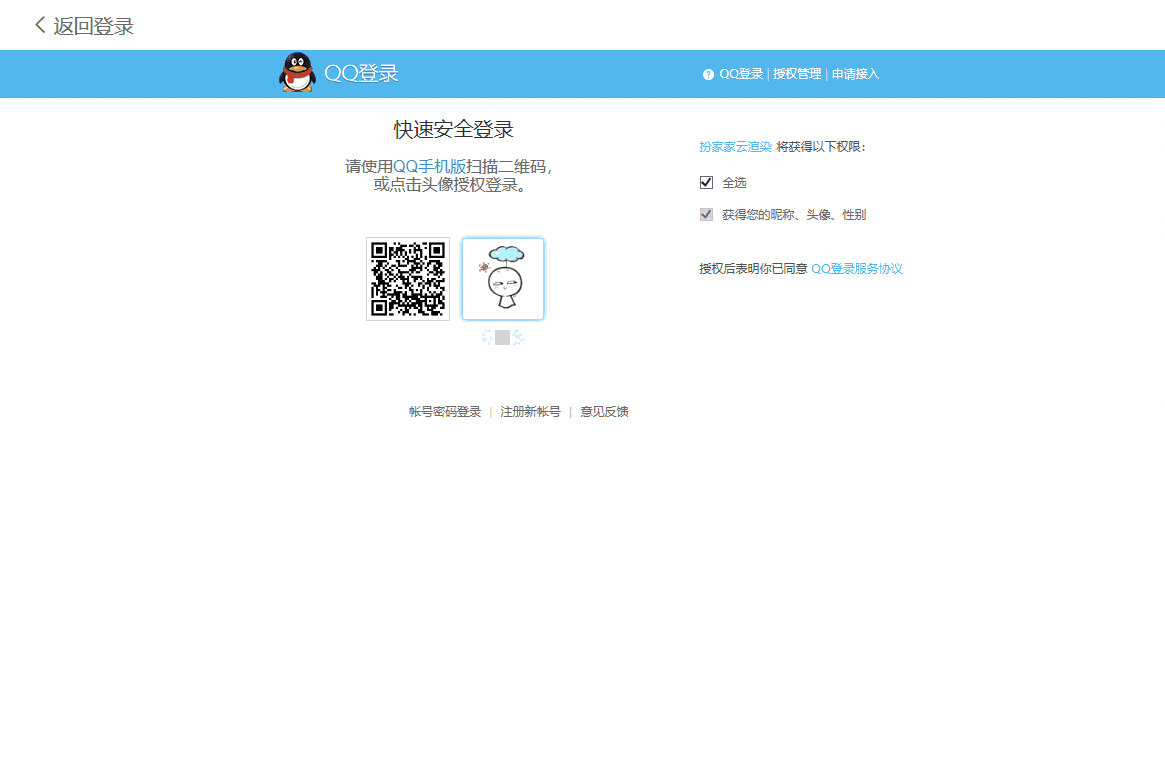
Task: Click the small blue icon right of gray square
Action: pyautogui.click(x=517, y=338)
